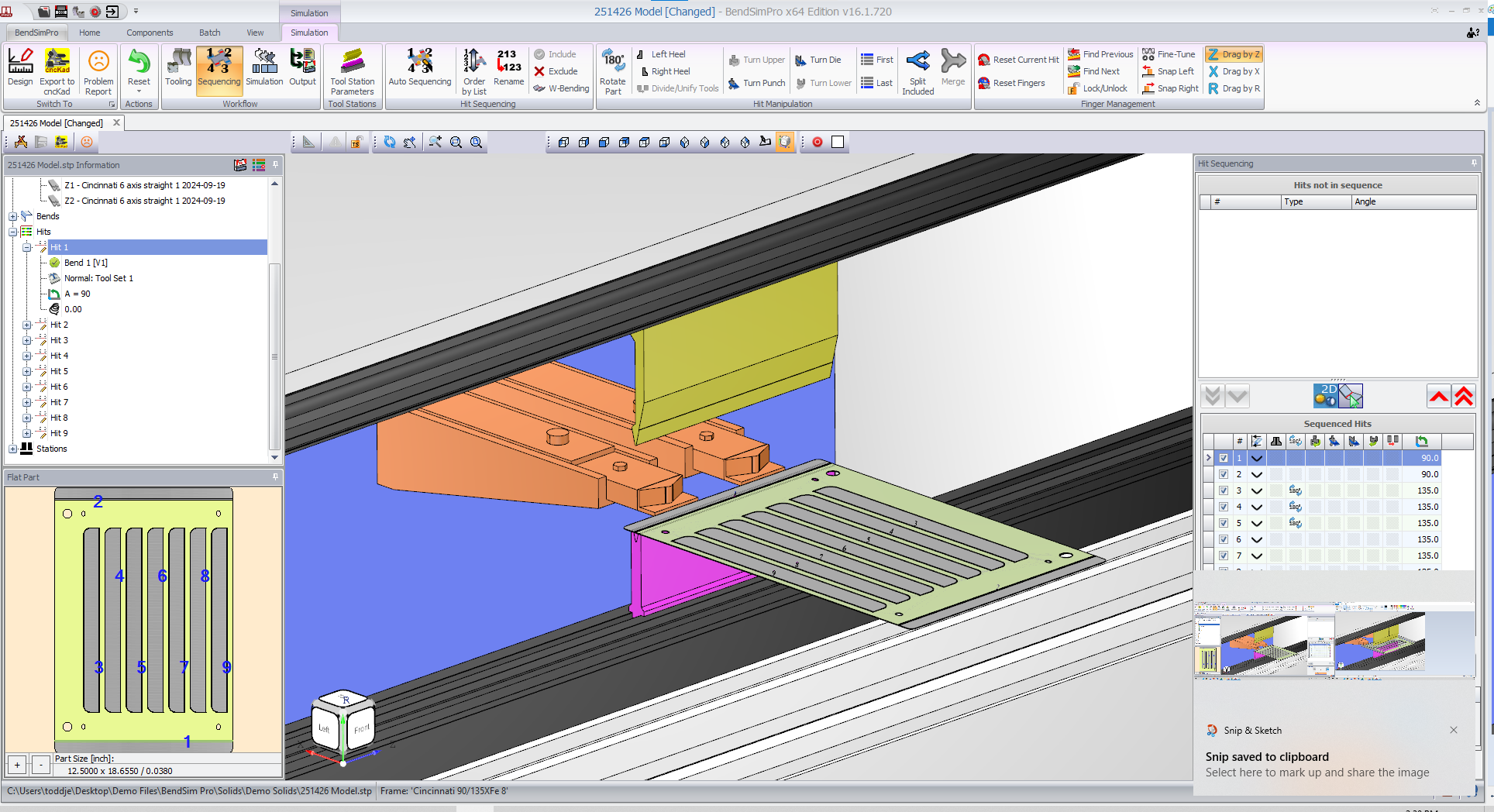Click Reset Current Hit

[x=1018, y=60]
